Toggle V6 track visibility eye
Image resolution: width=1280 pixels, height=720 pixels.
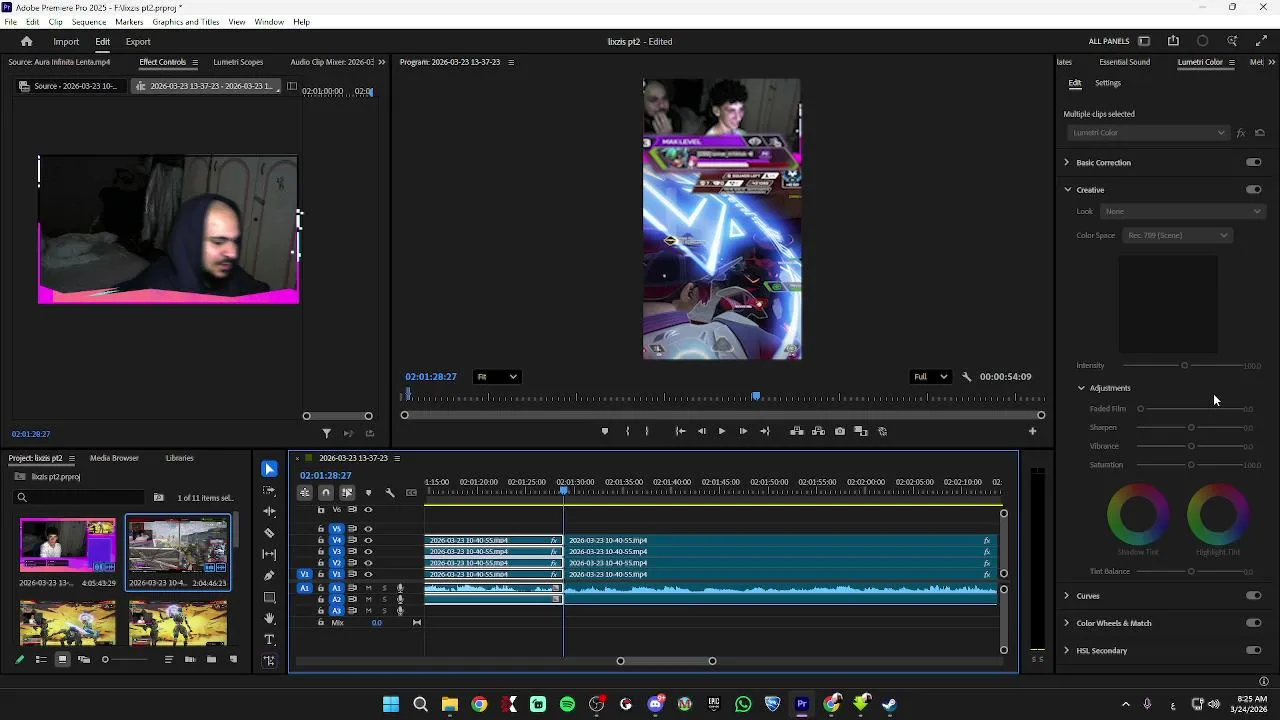point(368,509)
